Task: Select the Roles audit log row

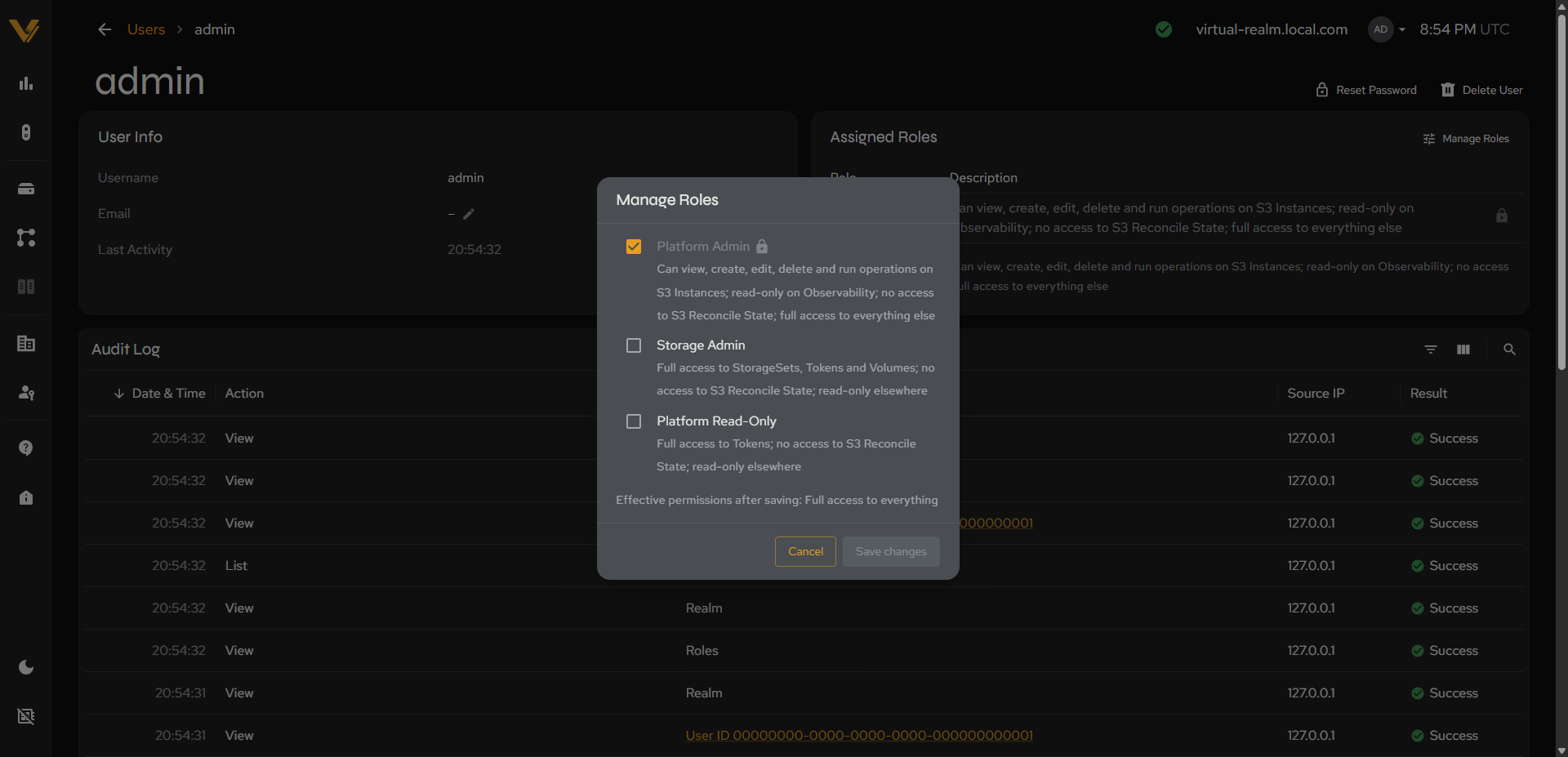Action: coord(804,651)
